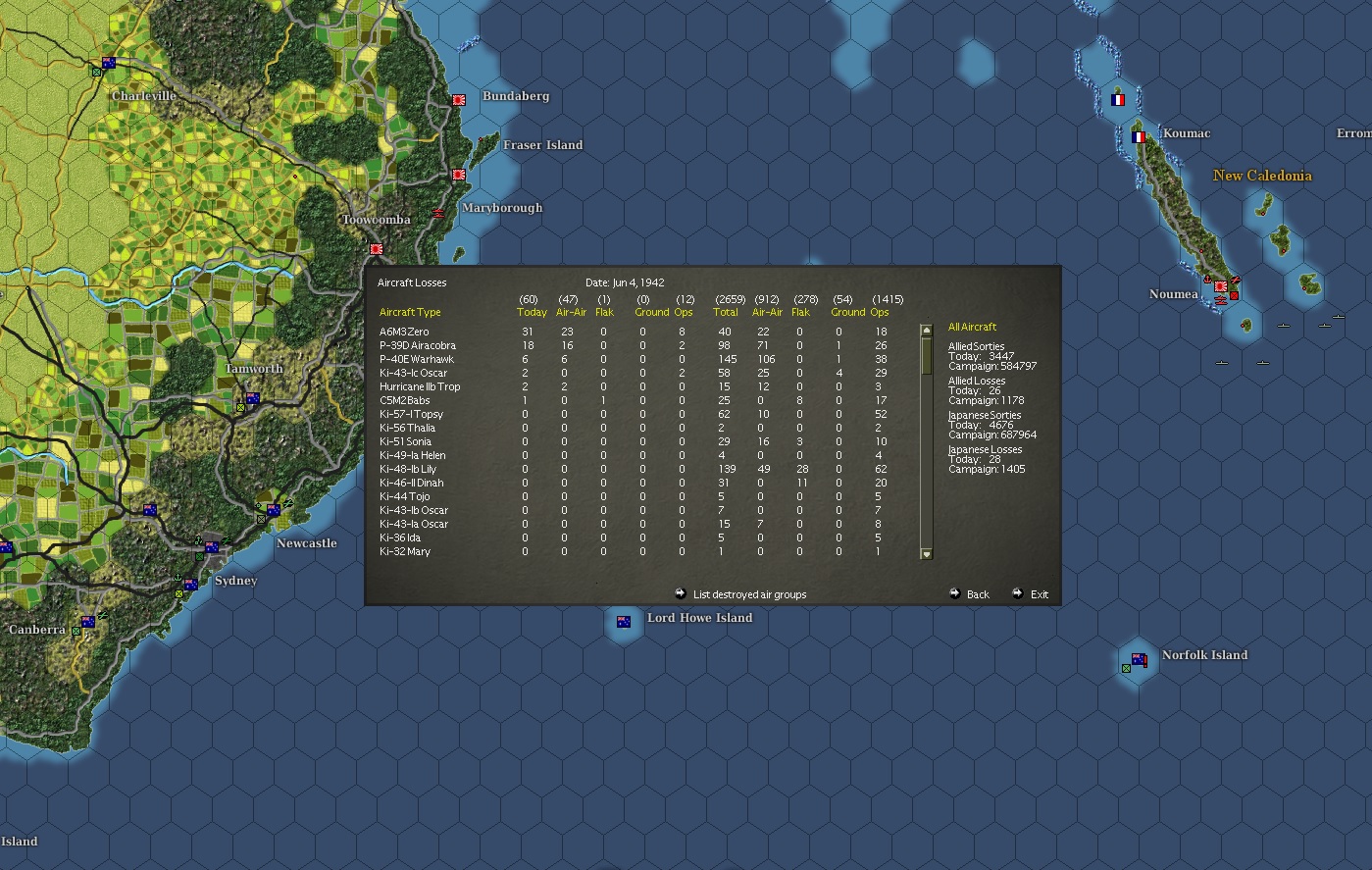Select the Ki-32 Mary row
The width and height of the screenshot is (1372, 870).
(x=635, y=551)
